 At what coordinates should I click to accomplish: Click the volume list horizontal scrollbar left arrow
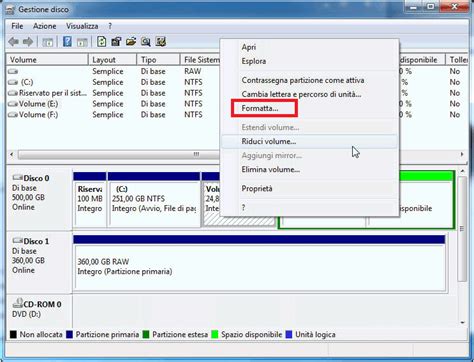pyautogui.click(x=12, y=154)
